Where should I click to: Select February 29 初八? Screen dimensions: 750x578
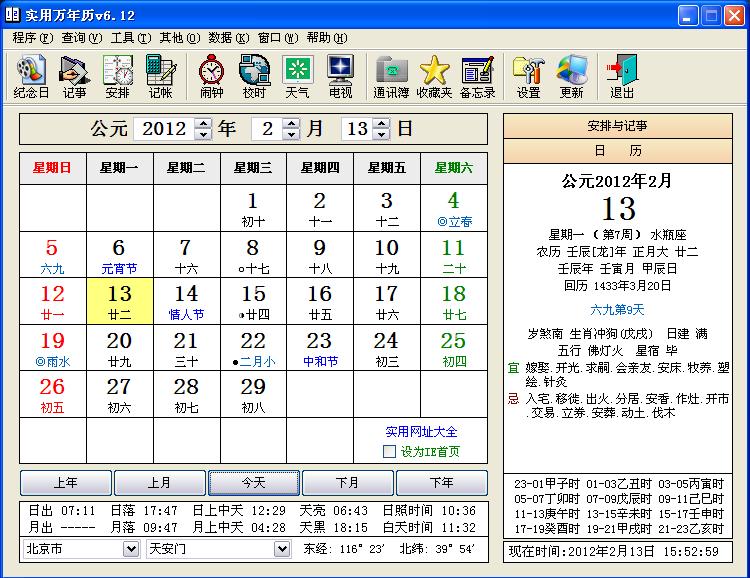[x=254, y=394]
